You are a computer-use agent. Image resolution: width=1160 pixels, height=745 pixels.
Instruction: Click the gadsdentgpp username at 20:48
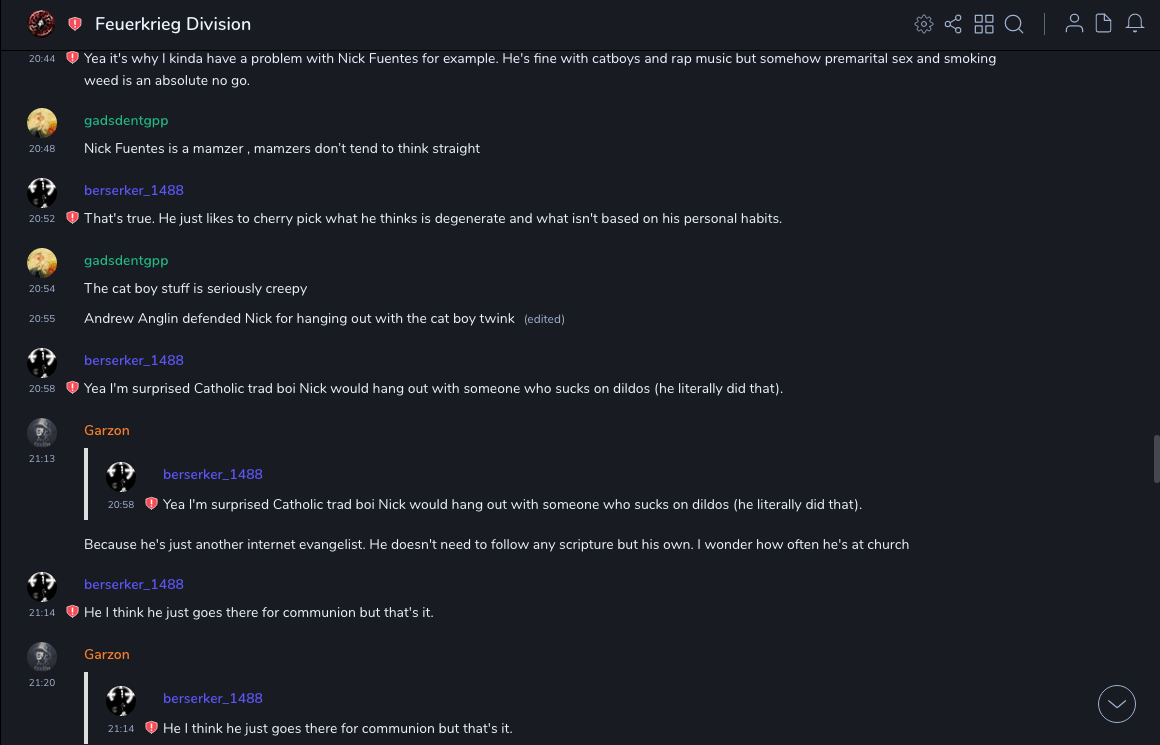pos(126,121)
